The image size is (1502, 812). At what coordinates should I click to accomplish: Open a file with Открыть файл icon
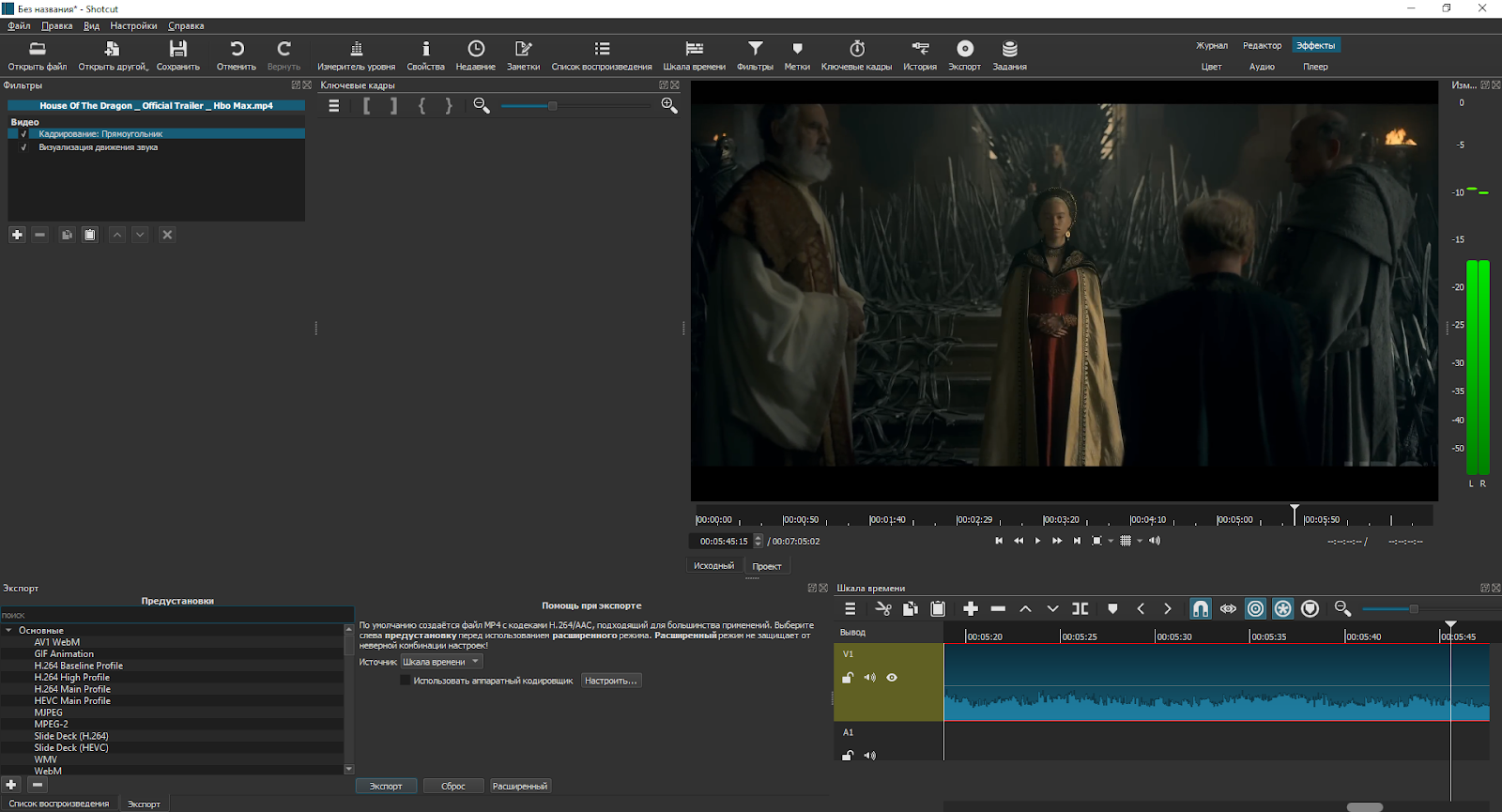(x=38, y=55)
